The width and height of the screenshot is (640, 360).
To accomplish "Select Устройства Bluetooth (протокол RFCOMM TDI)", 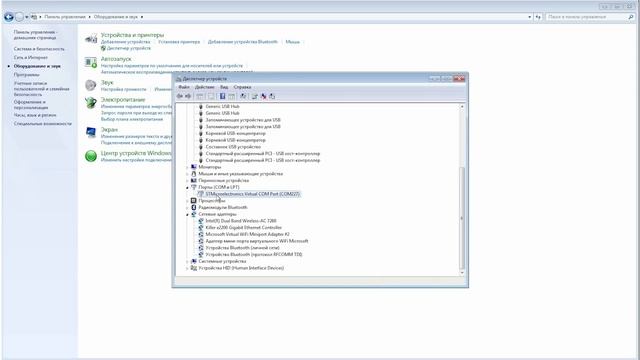I will (x=253, y=254).
